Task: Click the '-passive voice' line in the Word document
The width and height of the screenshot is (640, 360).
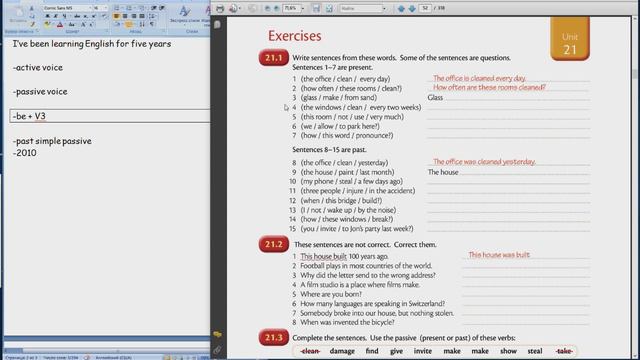Action: click(40, 91)
